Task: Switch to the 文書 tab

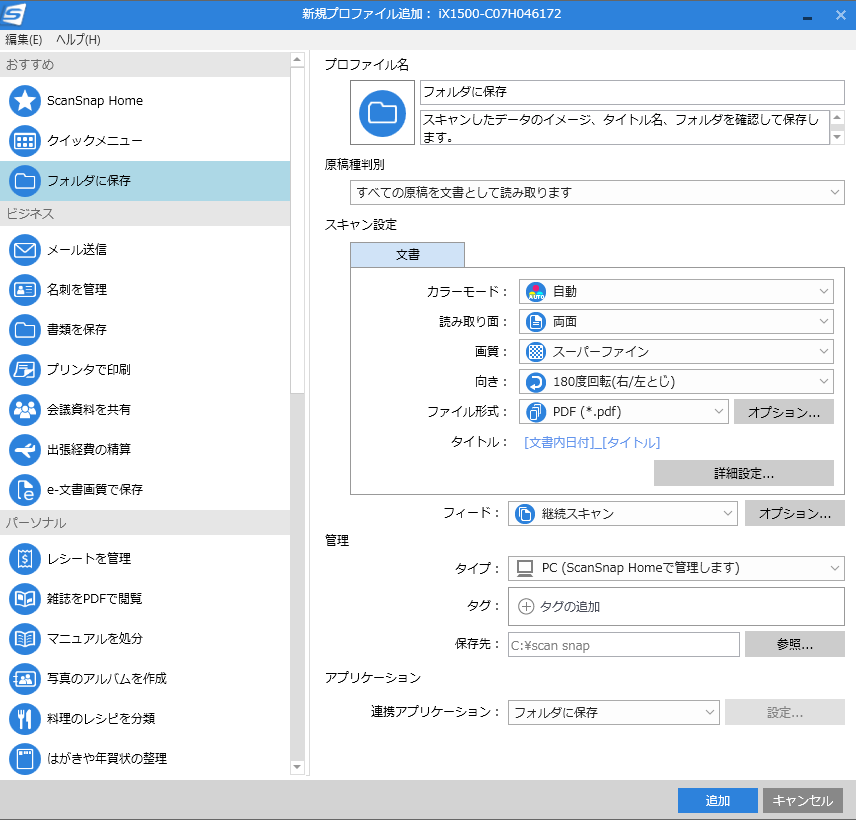Action: 407,255
